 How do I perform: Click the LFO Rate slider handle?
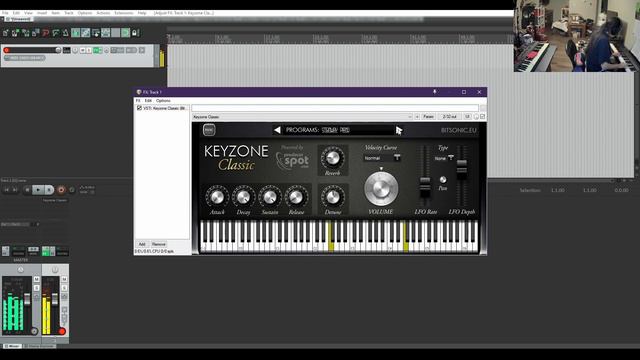[x=425, y=184]
